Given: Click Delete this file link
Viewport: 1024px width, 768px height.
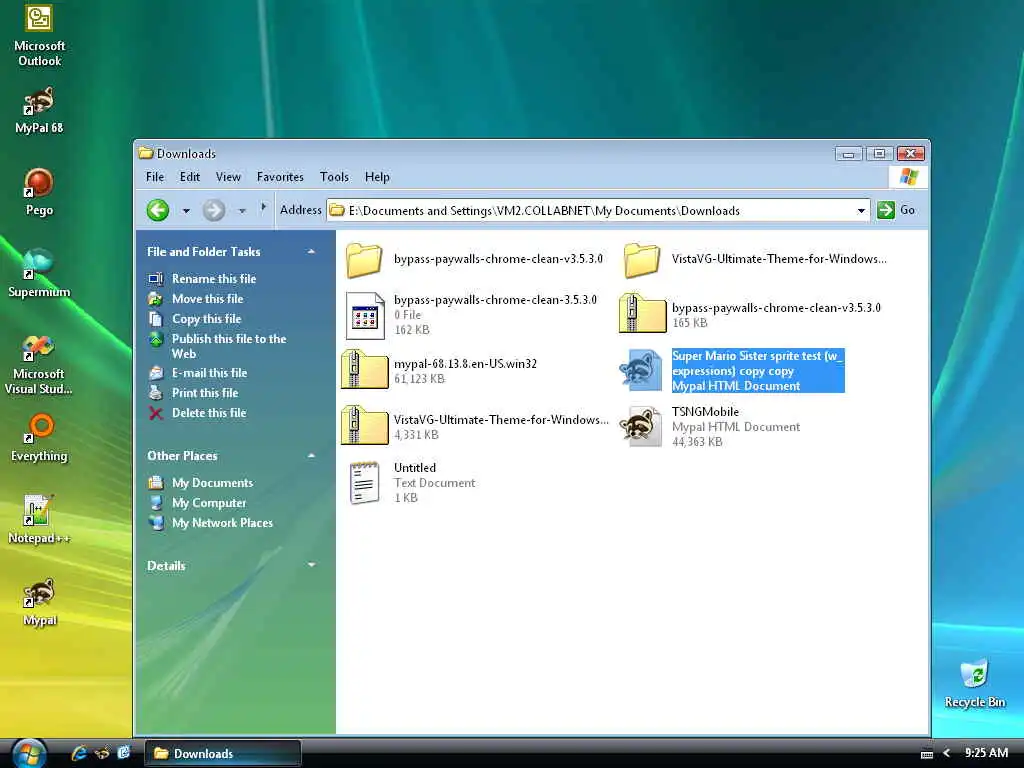Looking at the screenshot, I should 209,413.
